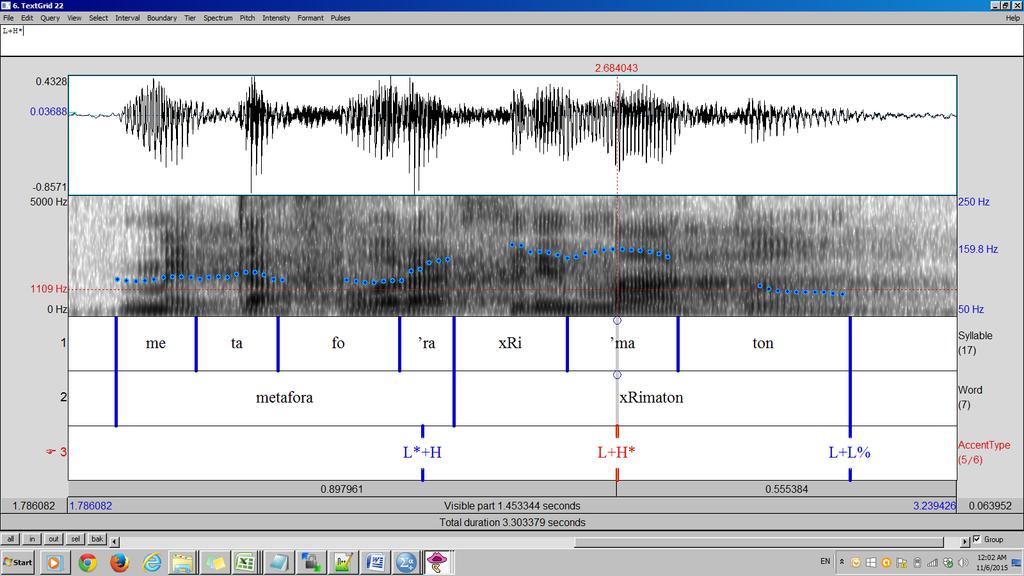Open the EN language indicator
1024x576 pixels.
point(825,561)
